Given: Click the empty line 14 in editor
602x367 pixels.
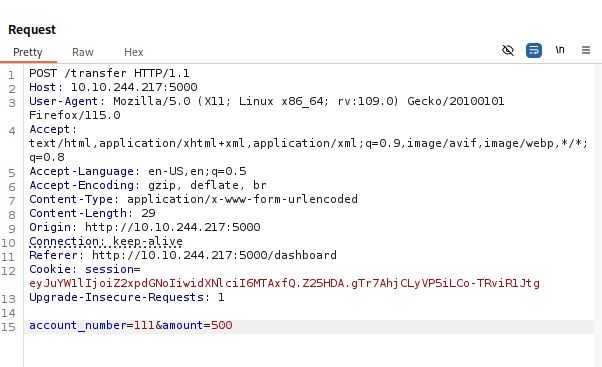Looking at the screenshot, I should (309, 313).
